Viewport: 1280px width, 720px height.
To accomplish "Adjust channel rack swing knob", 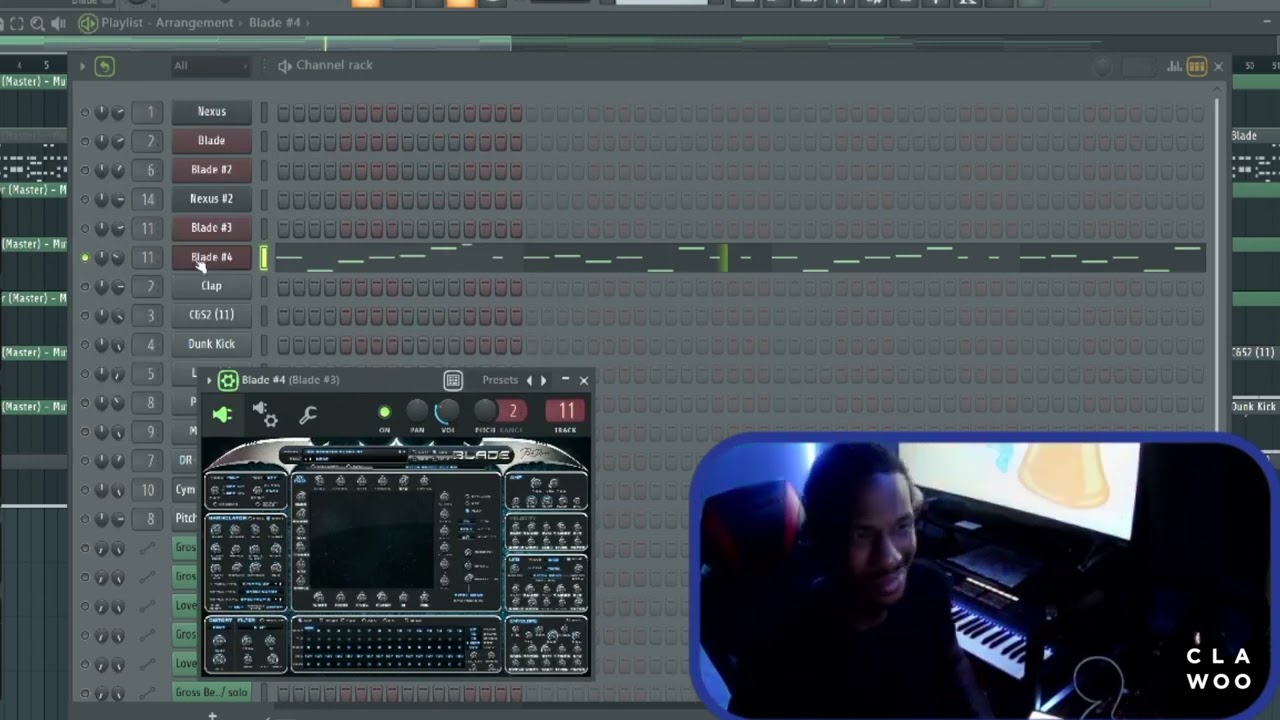I will tap(1103, 67).
